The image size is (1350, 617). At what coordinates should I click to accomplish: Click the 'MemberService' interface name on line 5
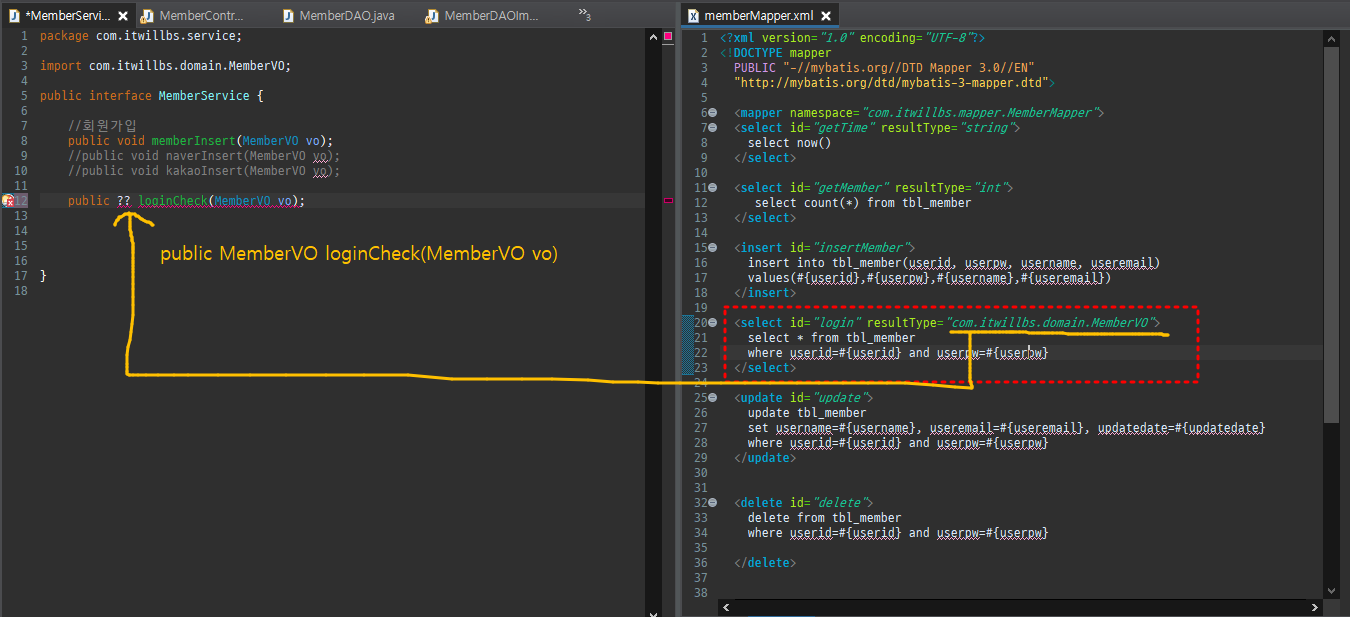(x=204, y=96)
